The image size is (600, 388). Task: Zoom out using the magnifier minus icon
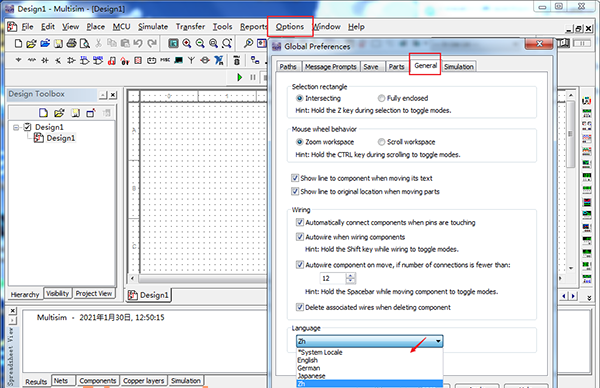pos(200,43)
